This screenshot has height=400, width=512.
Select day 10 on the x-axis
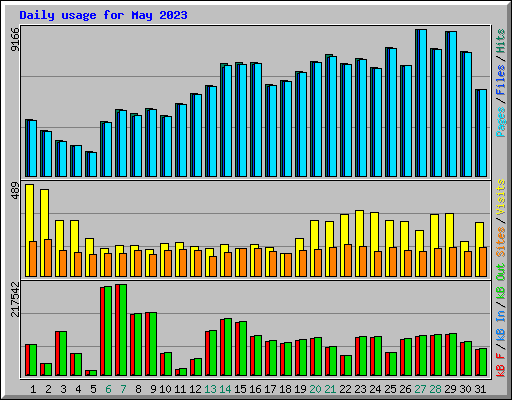pos(165,389)
